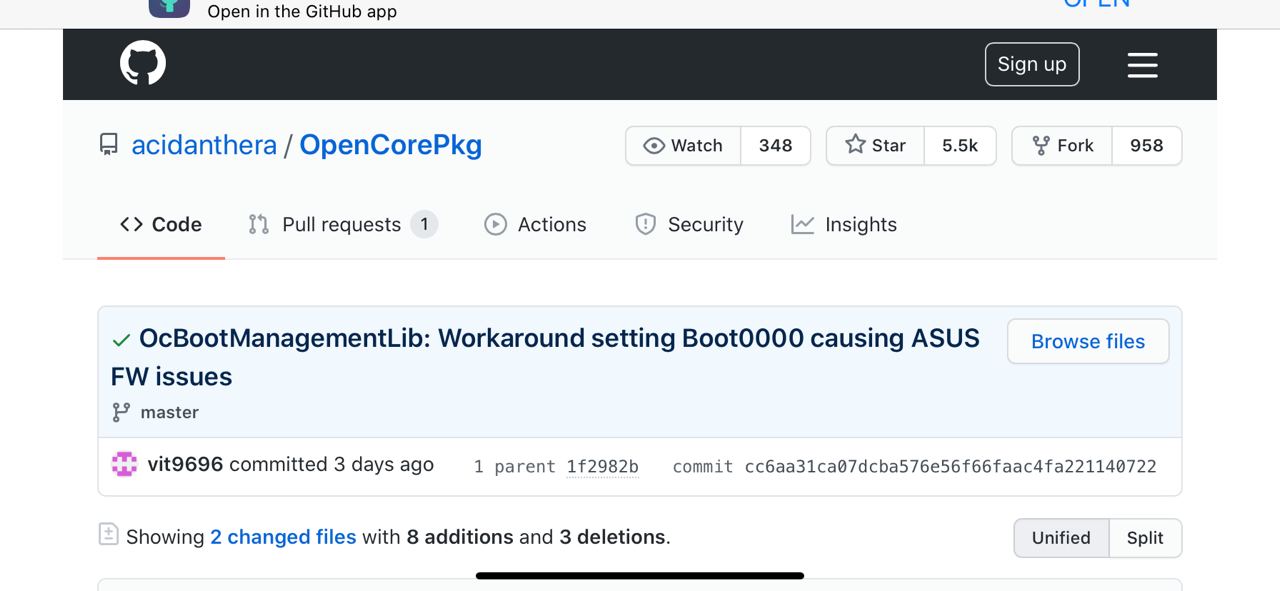The height and width of the screenshot is (591, 1280).
Task: Click the commit title OcBootManagementLib text
Action: (545, 357)
